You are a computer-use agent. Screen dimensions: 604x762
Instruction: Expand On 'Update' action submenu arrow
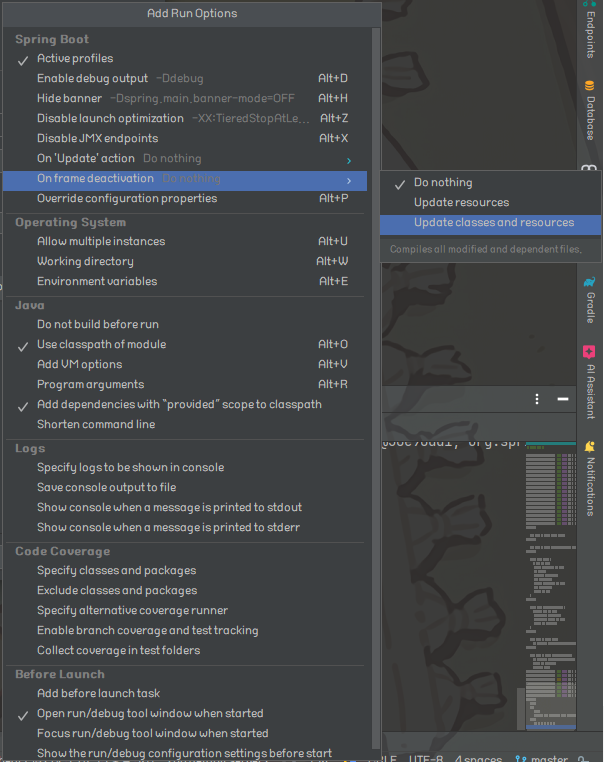coord(348,160)
